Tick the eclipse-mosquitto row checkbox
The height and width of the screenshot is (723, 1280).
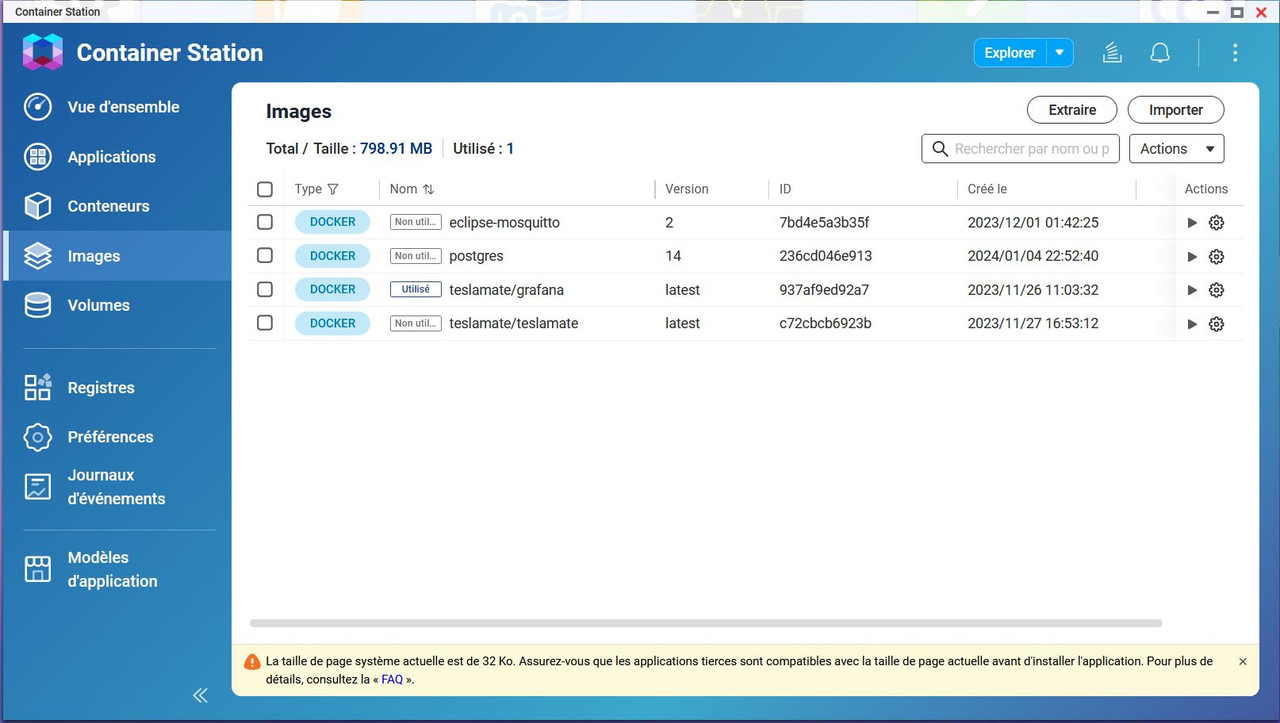(265, 222)
